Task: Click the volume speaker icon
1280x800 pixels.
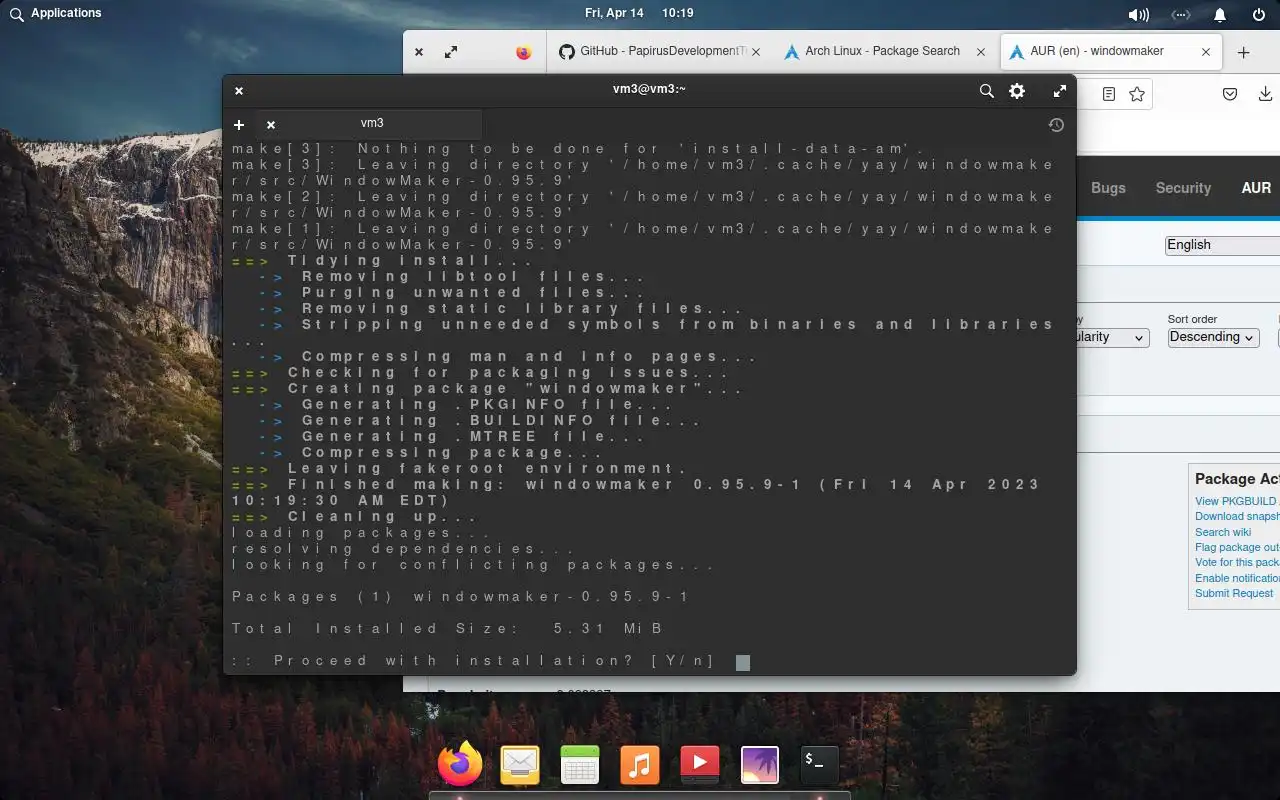Action: point(1138,14)
